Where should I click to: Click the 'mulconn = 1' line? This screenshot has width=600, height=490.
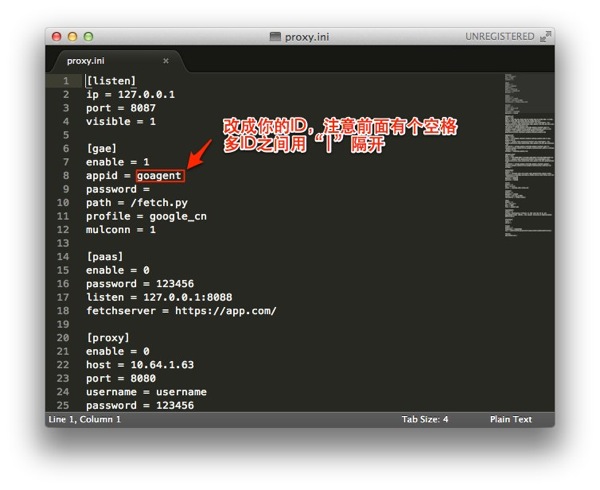tap(121, 230)
